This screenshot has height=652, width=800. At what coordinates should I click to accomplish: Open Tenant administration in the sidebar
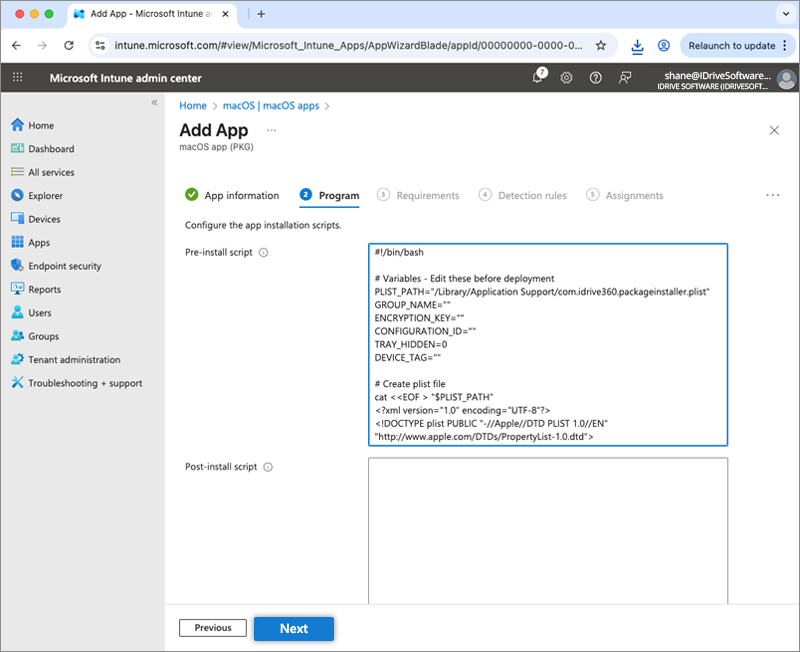coord(65,360)
